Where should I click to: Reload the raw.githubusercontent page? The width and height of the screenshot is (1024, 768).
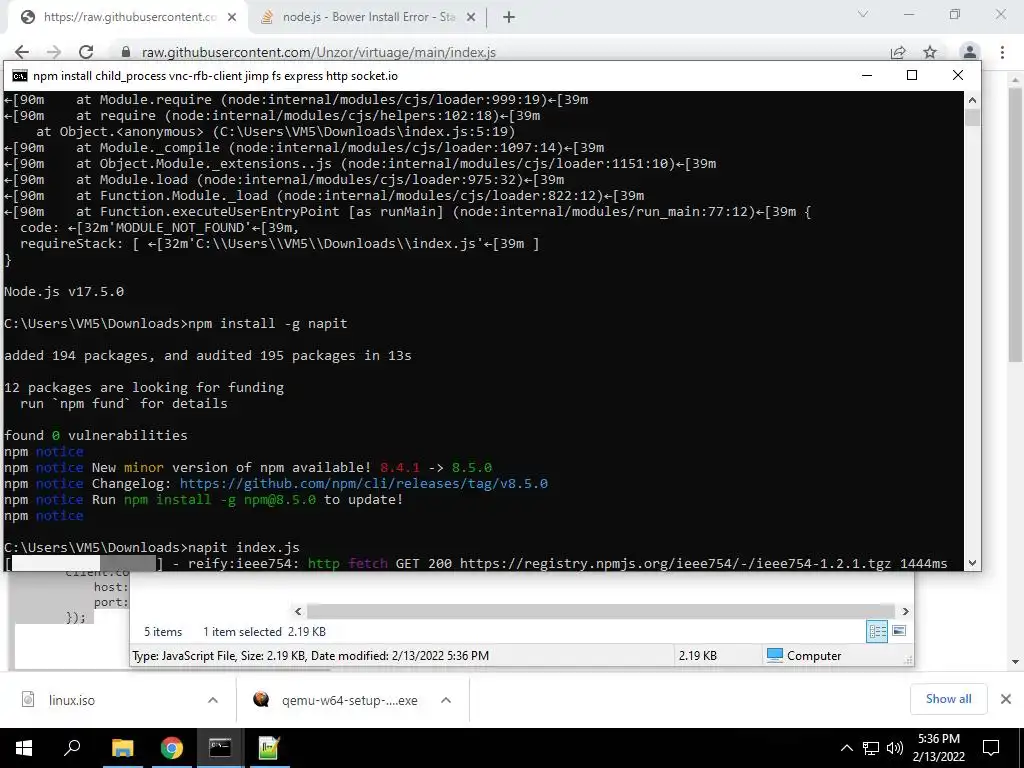tap(86, 52)
